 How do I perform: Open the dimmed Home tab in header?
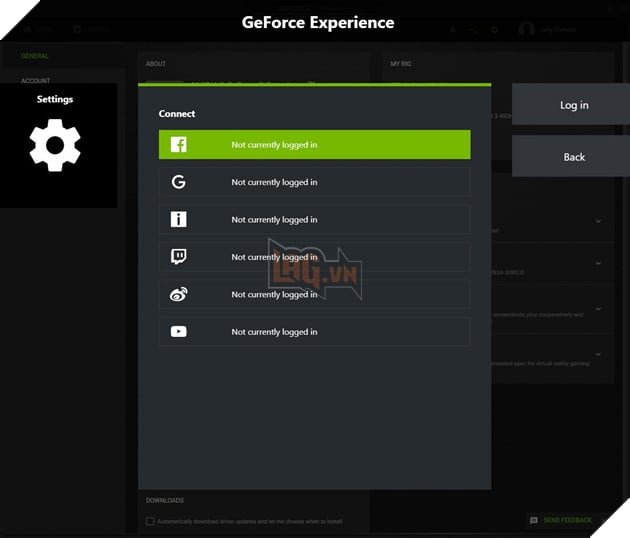point(39,29)
